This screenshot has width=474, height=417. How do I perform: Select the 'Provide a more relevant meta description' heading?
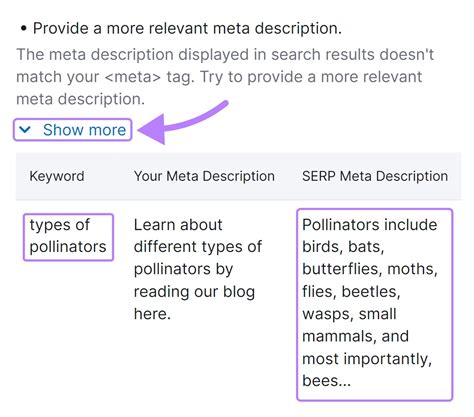click(x=187, y=28)
